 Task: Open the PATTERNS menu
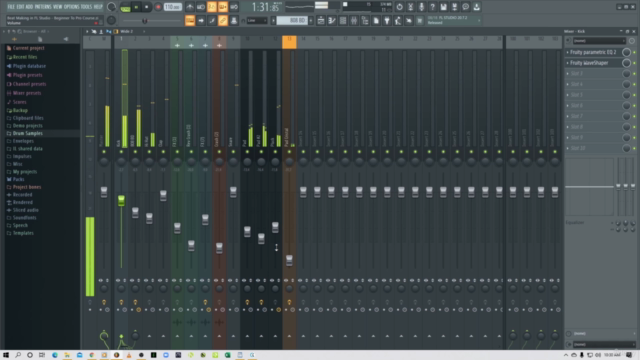(x=43, y=7)
